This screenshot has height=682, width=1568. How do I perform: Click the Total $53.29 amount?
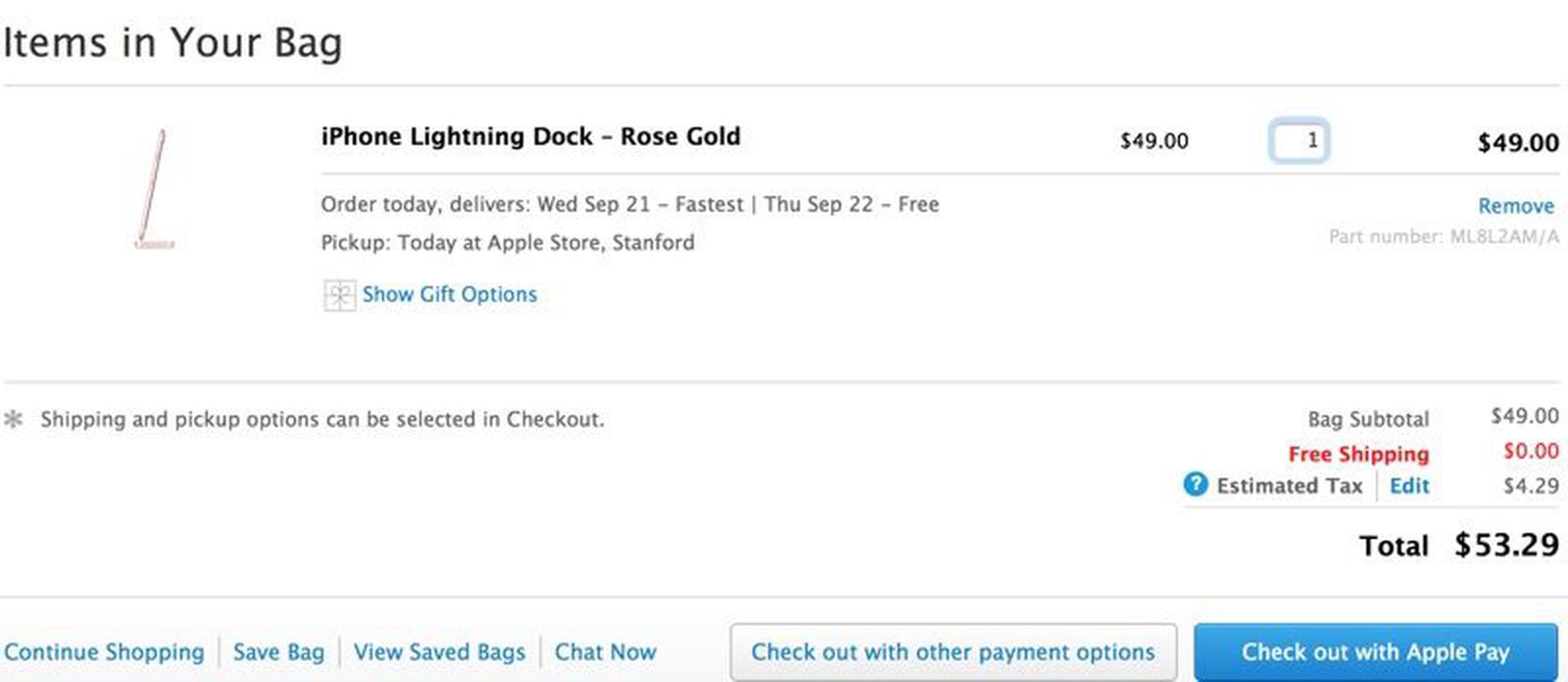click(1506, 545)
